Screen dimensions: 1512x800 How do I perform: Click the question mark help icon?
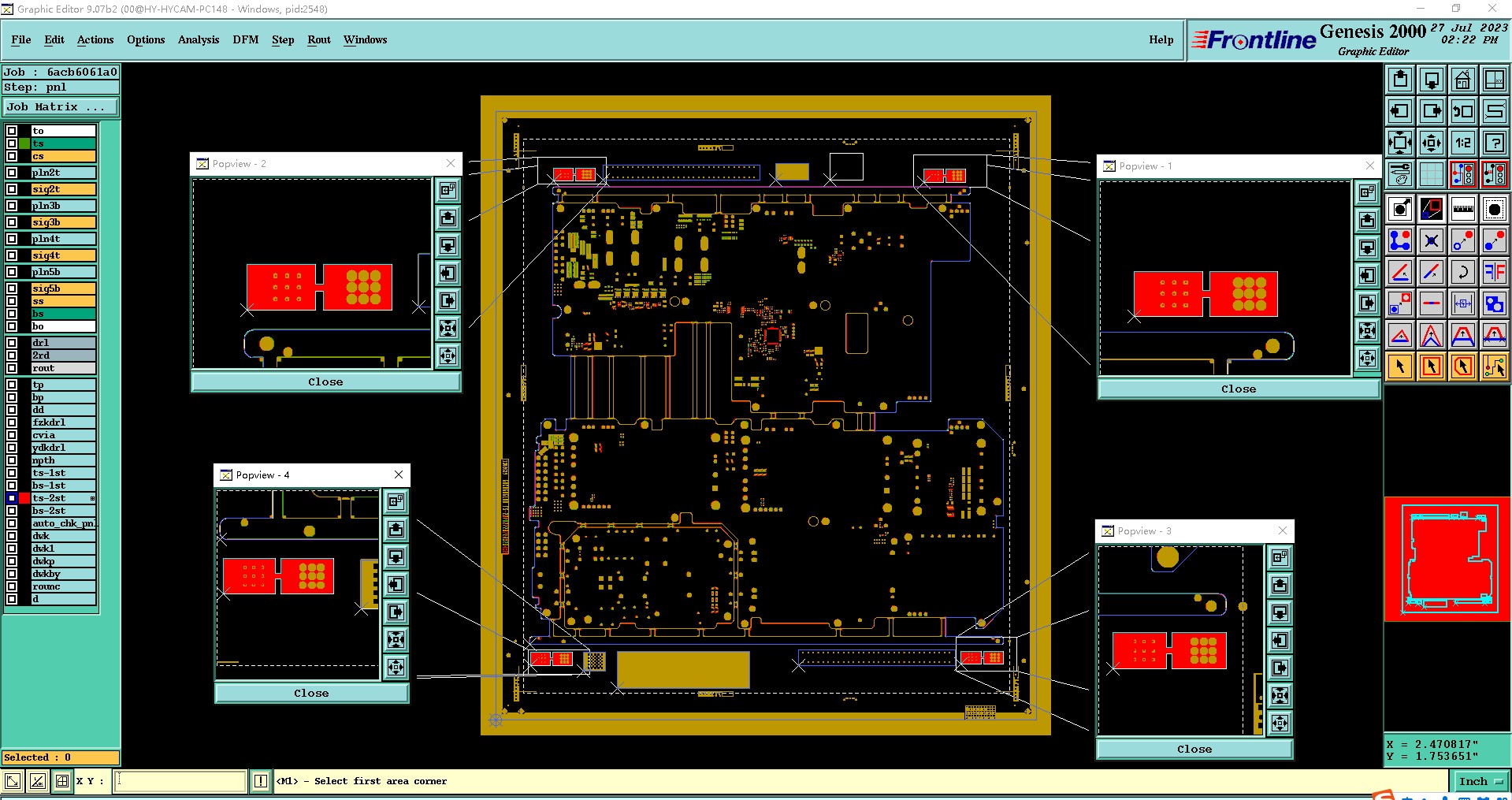pos(1495,143)
